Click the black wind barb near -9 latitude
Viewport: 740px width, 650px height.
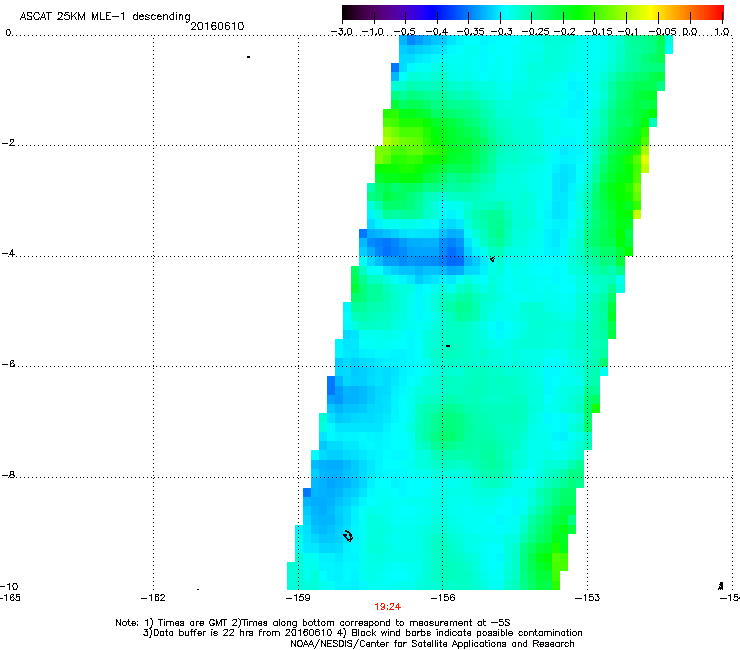coord(348,536)
